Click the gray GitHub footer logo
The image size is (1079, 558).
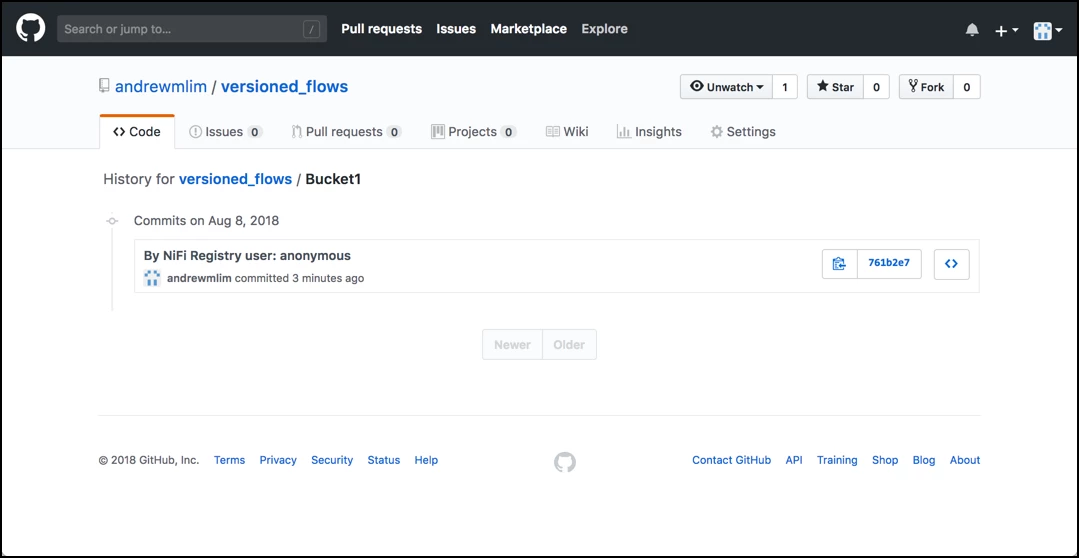point(564,462)
